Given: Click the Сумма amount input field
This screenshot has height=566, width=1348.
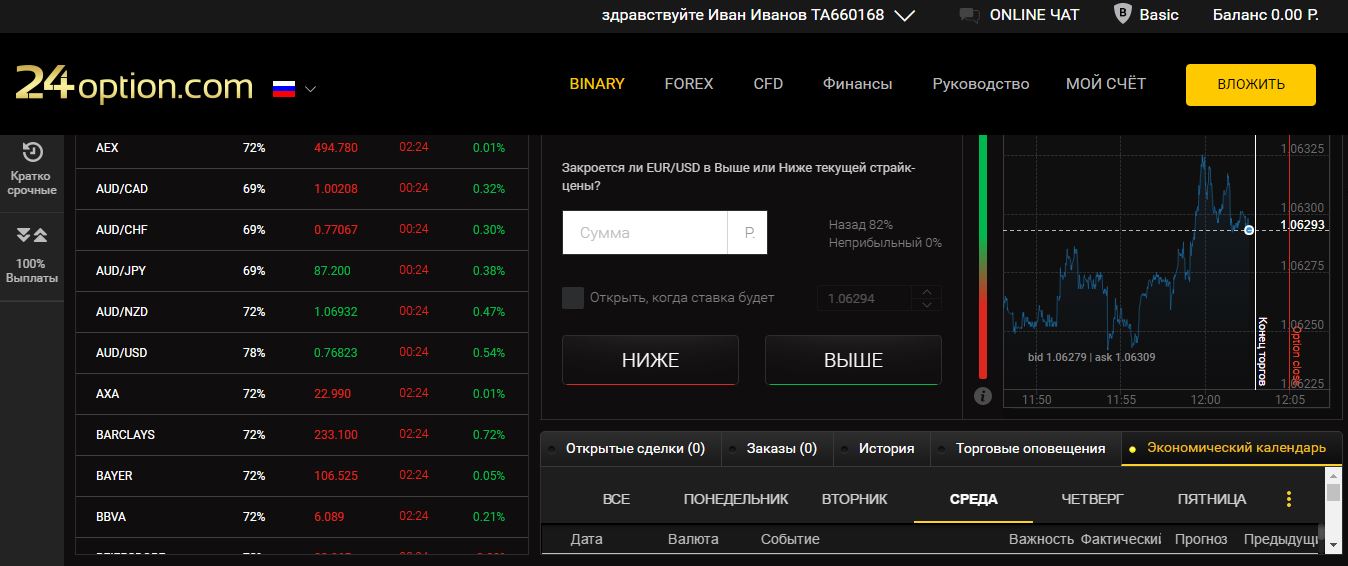Looking at the screenshot, I should click(x=645, y=232).
